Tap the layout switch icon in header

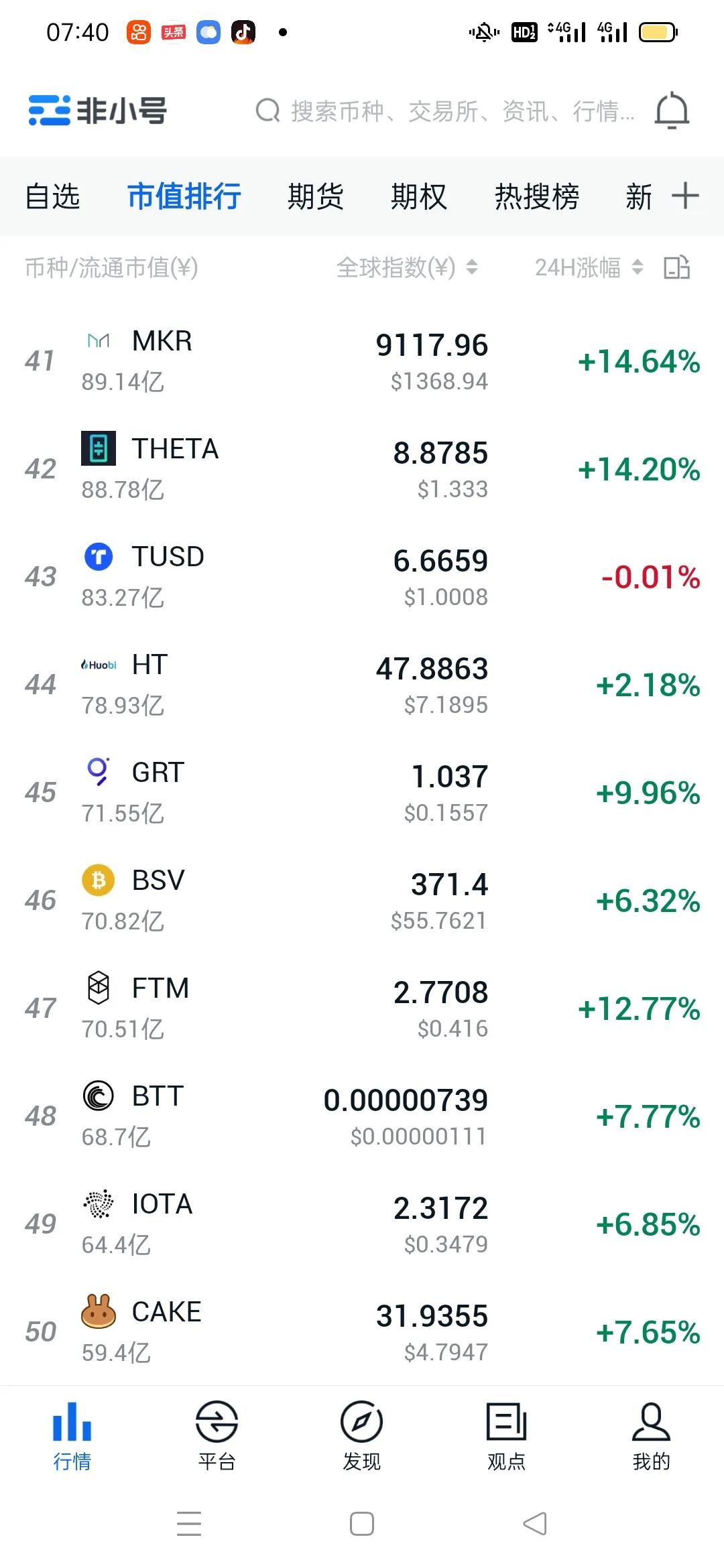(x=676, y=267)
